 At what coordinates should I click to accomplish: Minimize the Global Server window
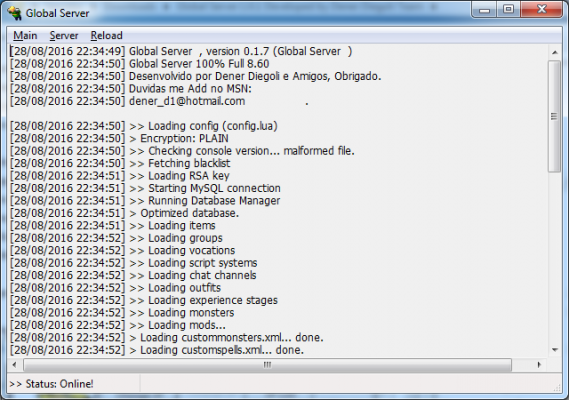pos(484,10)
